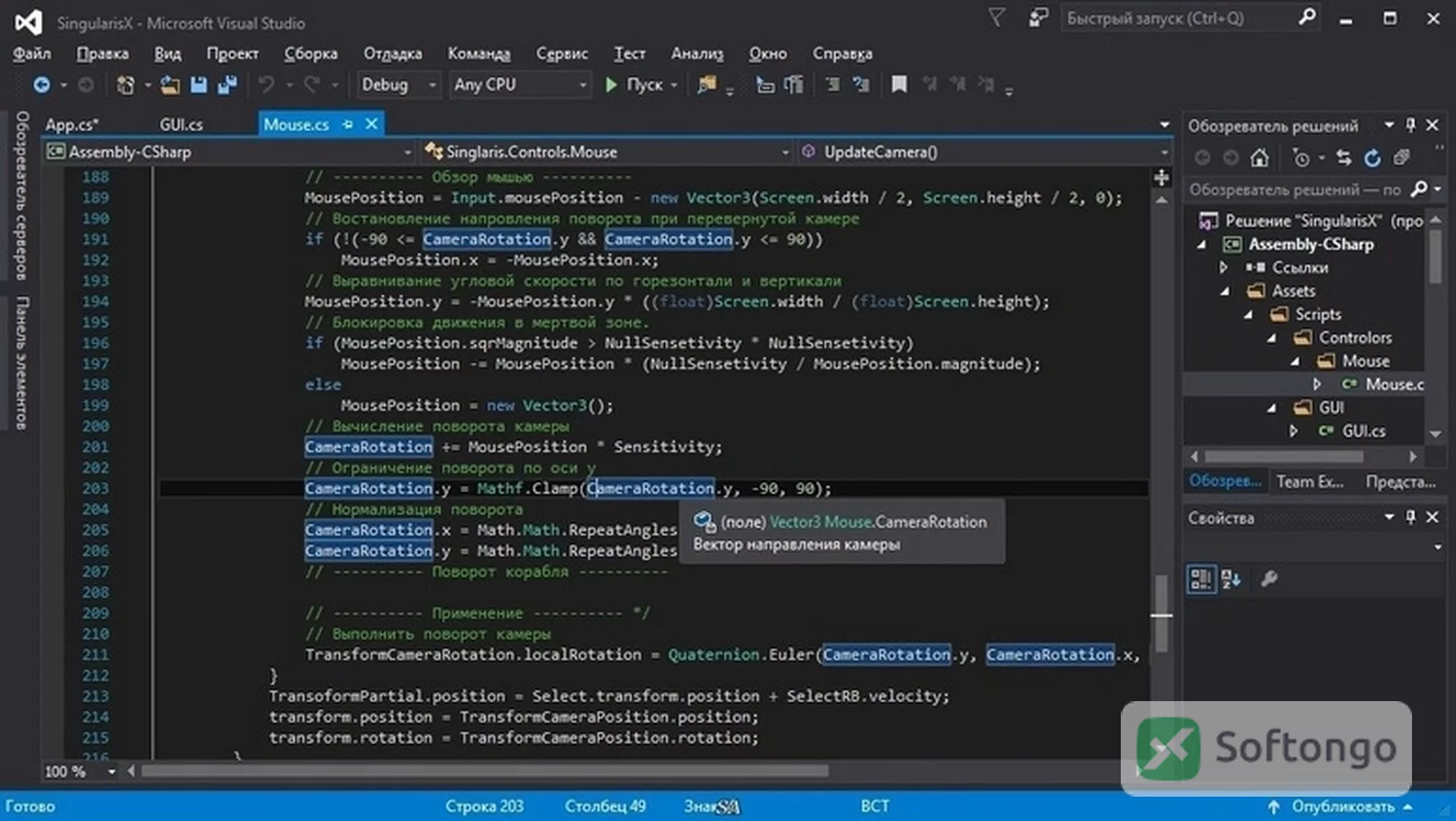Click the editor vertical scrollbar thumb
1456x821 pixels.
point(1161,613)
